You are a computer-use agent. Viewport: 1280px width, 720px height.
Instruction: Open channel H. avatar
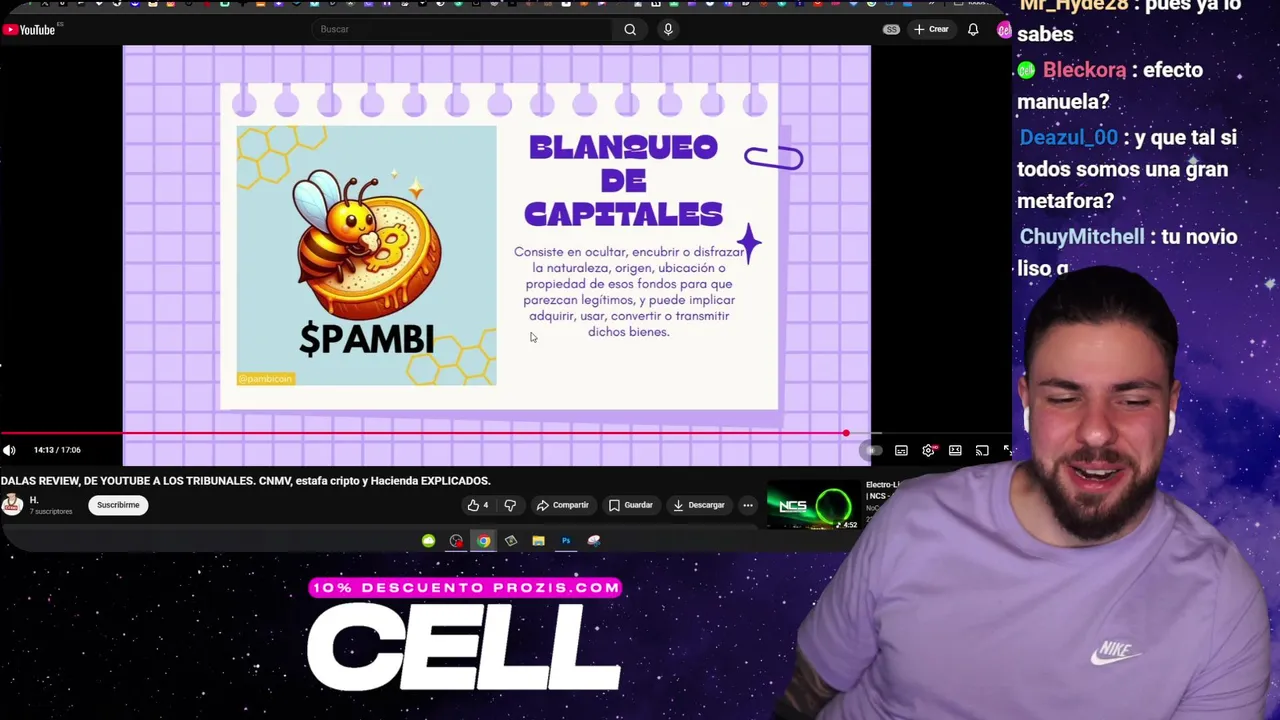coord(12,505)
